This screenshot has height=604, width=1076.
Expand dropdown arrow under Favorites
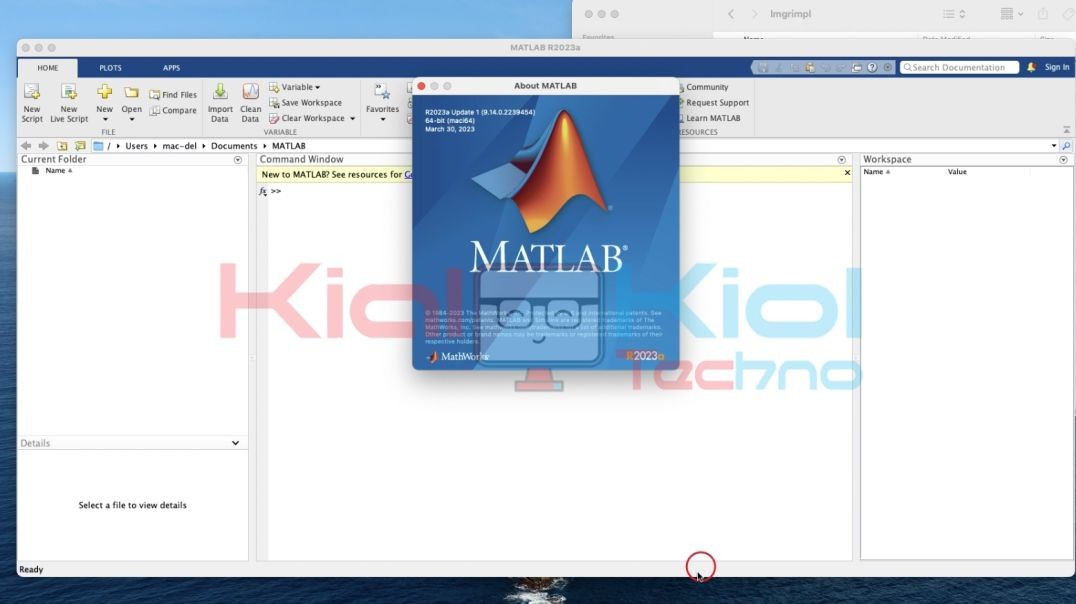coord(383,119)
